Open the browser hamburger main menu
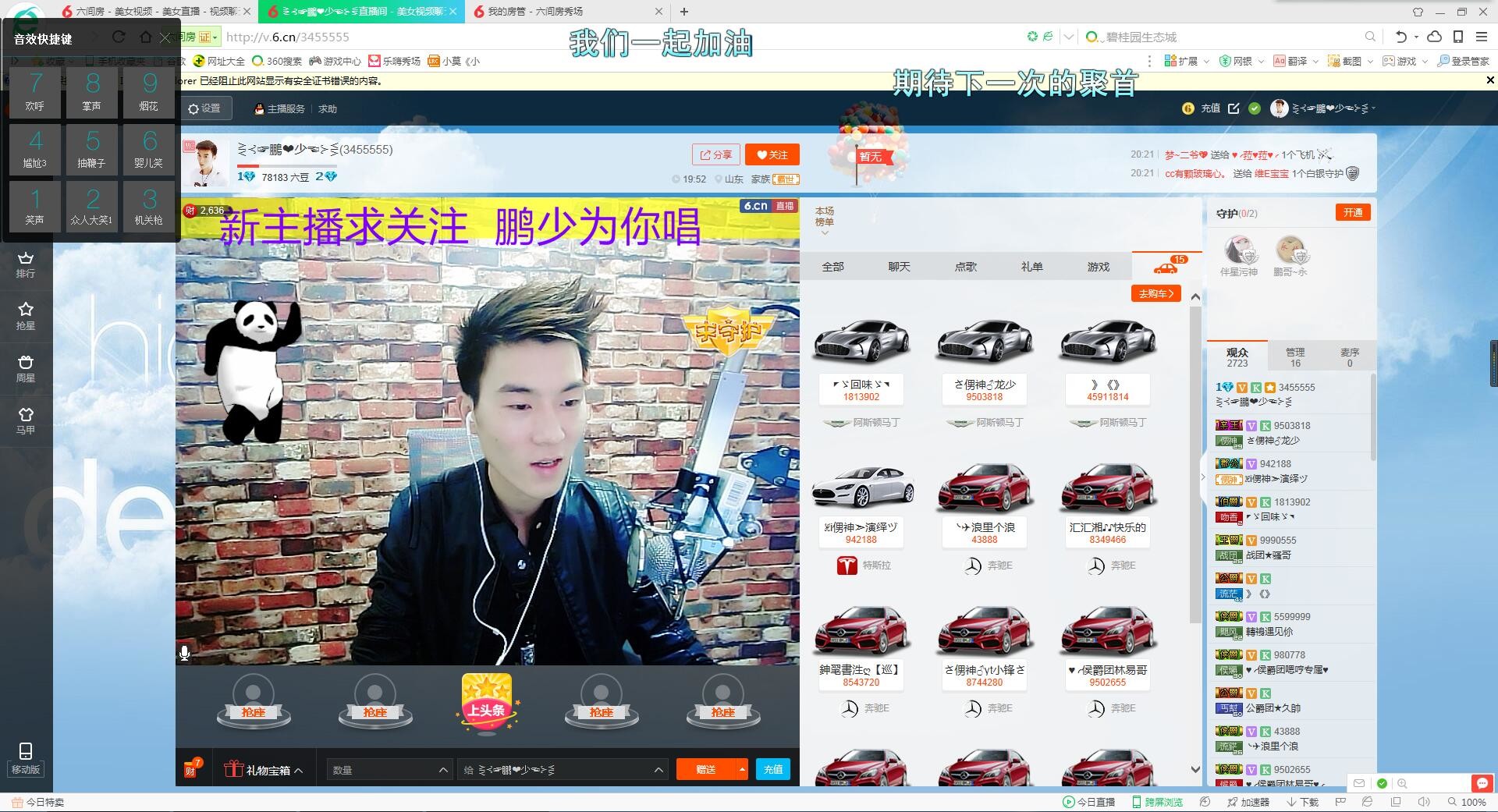 pos(1481,37)
